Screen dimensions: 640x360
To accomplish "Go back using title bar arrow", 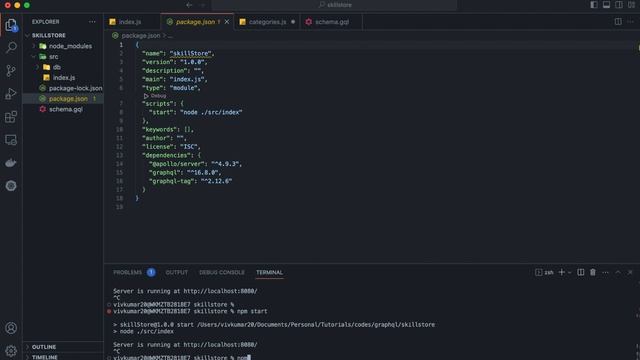I will 189,5.
